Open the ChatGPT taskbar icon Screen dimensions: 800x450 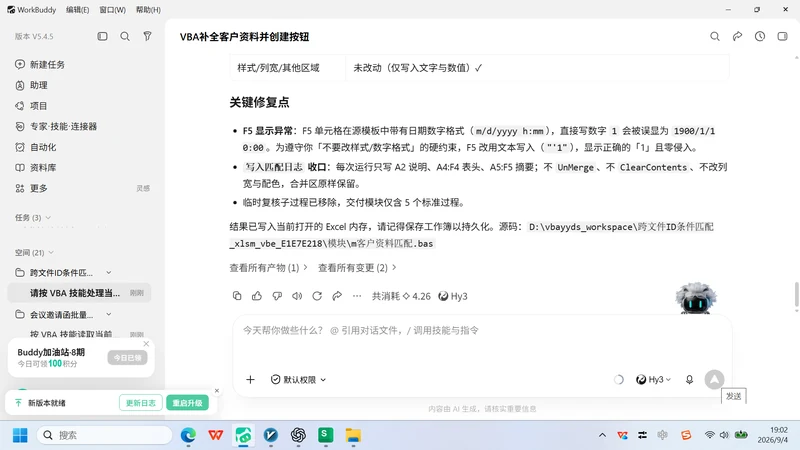298,435
